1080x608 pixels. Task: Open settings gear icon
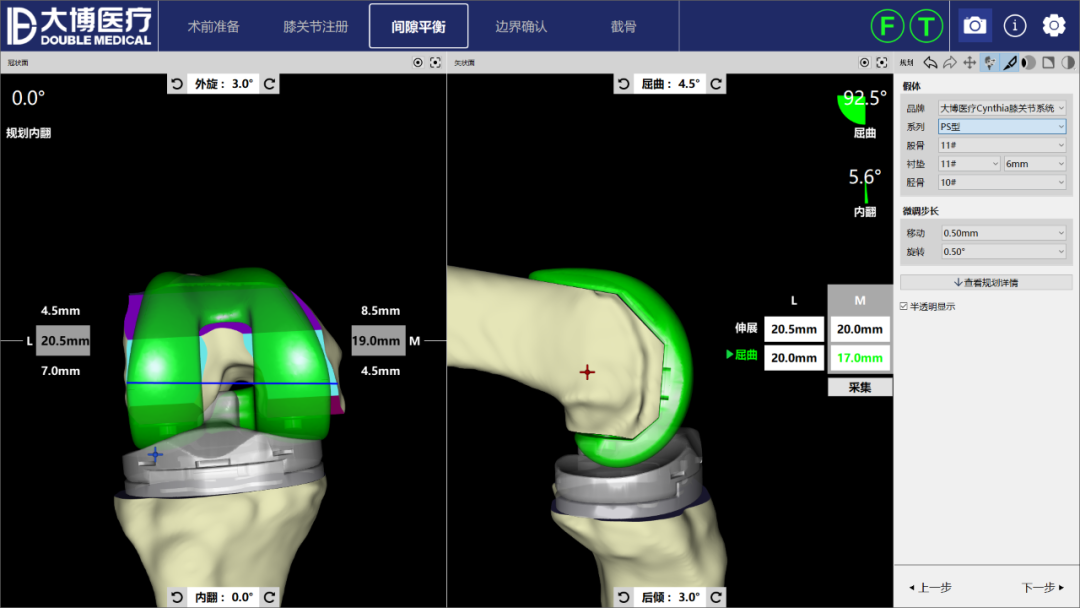(1054, 25)
